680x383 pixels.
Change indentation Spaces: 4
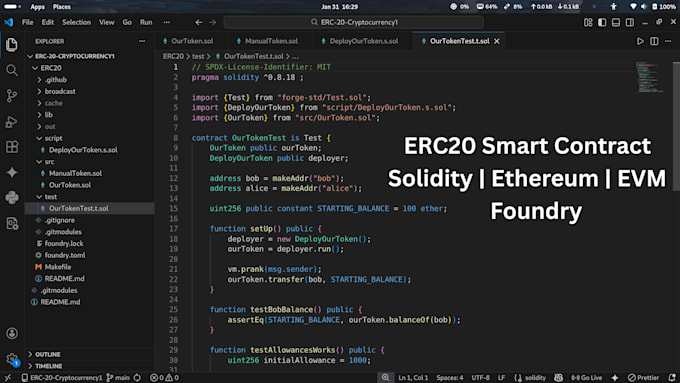450,378
